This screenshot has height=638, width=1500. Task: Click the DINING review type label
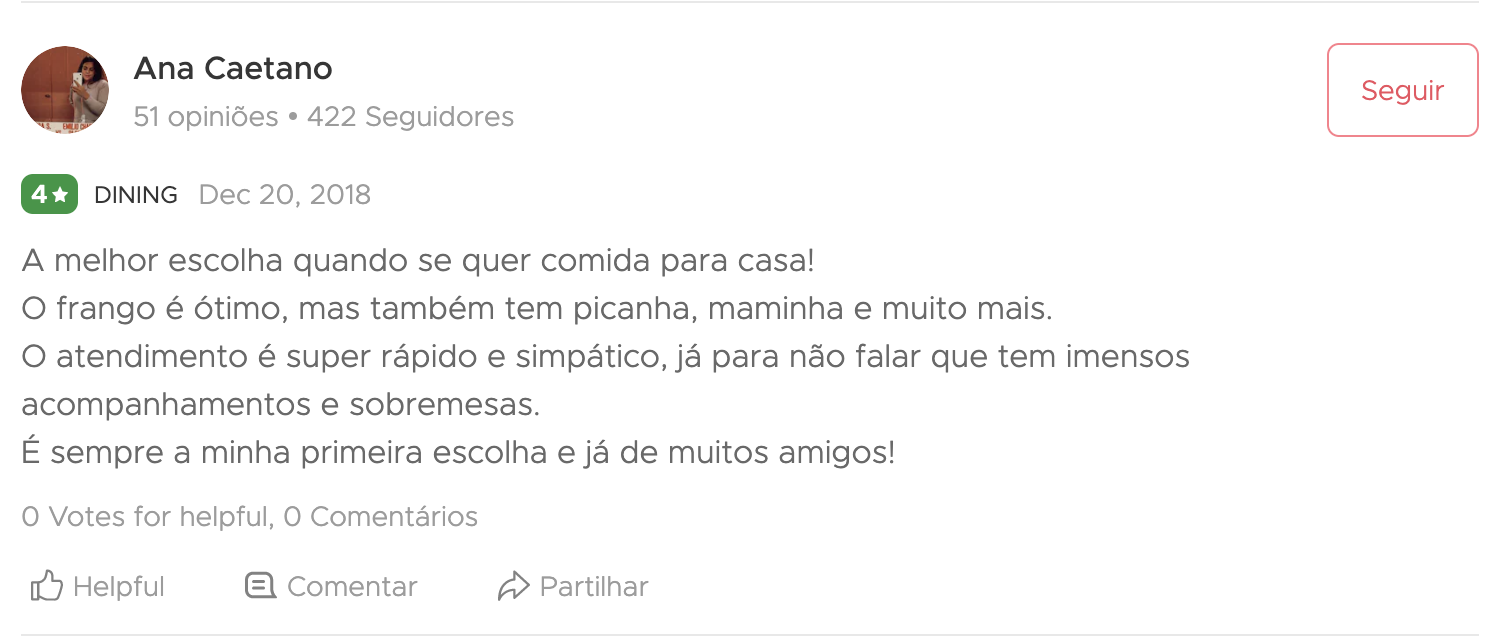click(136, 195)
